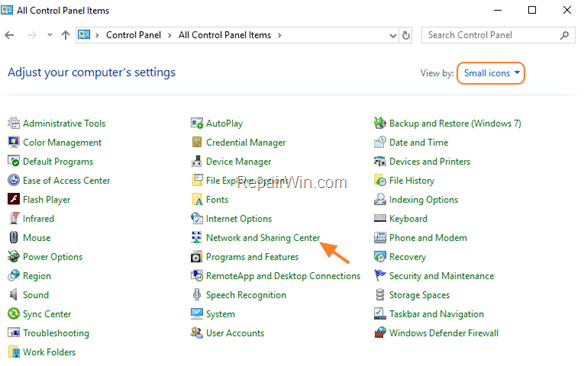
Task: Expand the address bar history dropdown
Action: point(393,35)
